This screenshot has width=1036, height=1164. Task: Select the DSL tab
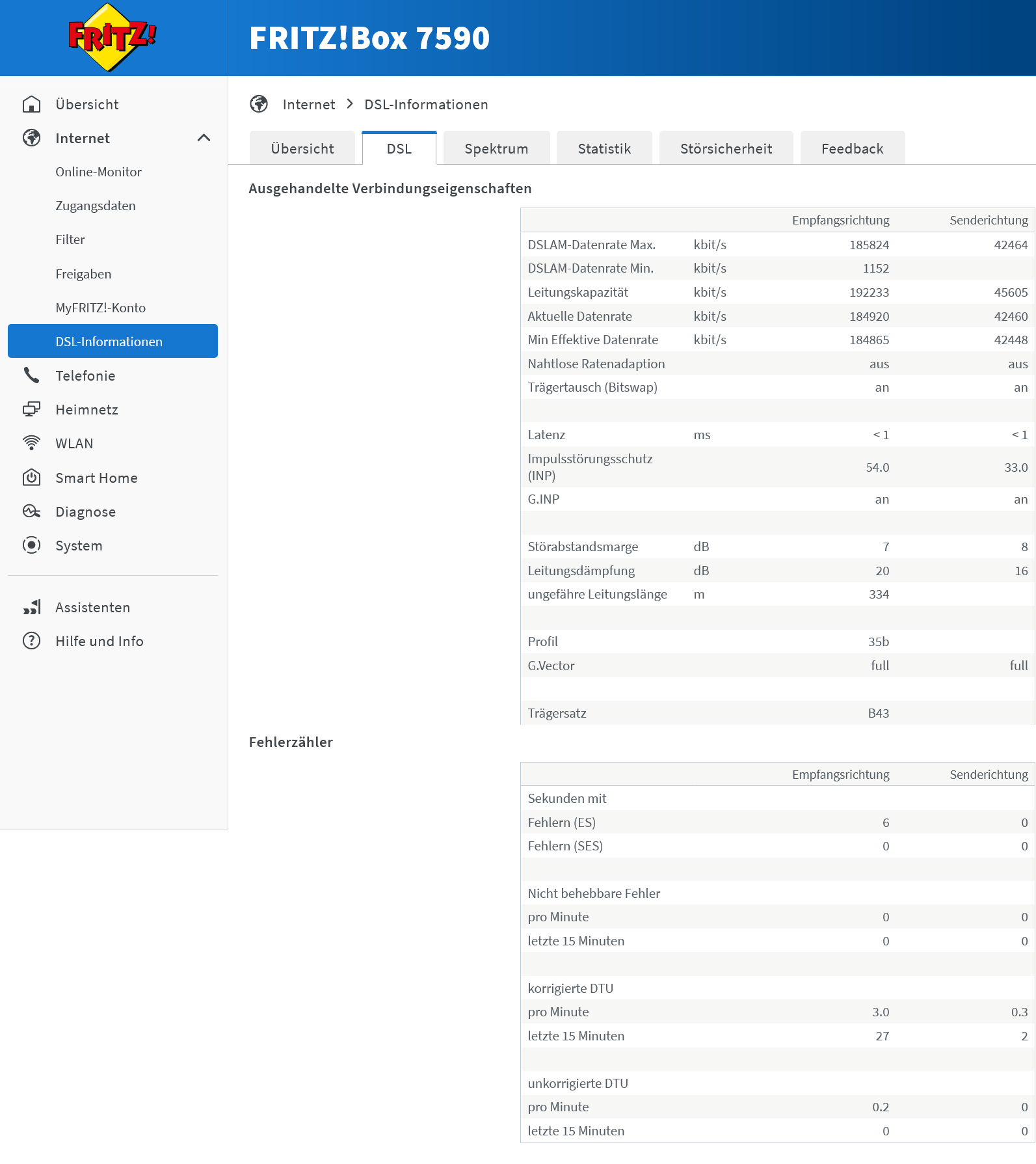point(399,148)
